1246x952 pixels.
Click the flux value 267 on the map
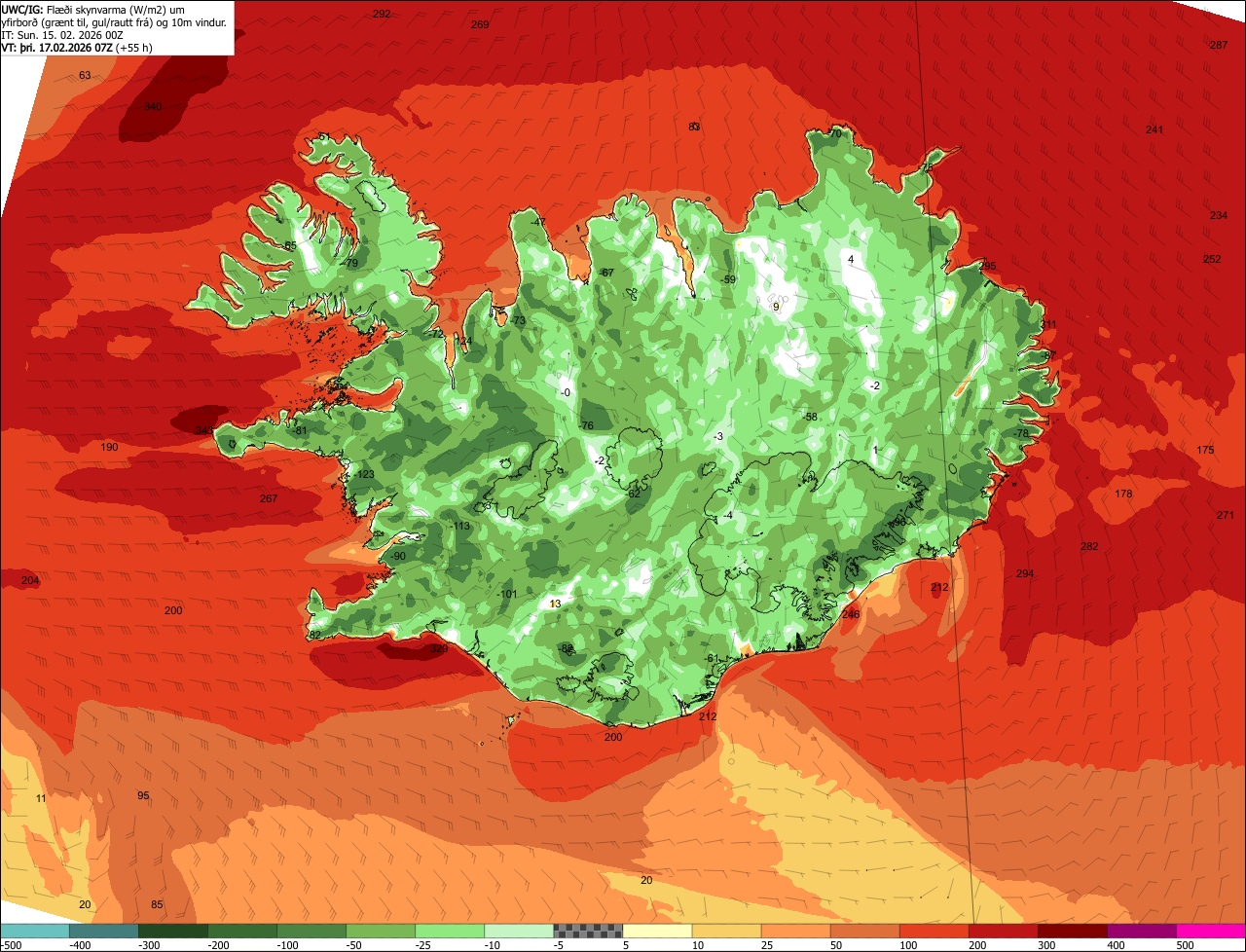(269, 498)
